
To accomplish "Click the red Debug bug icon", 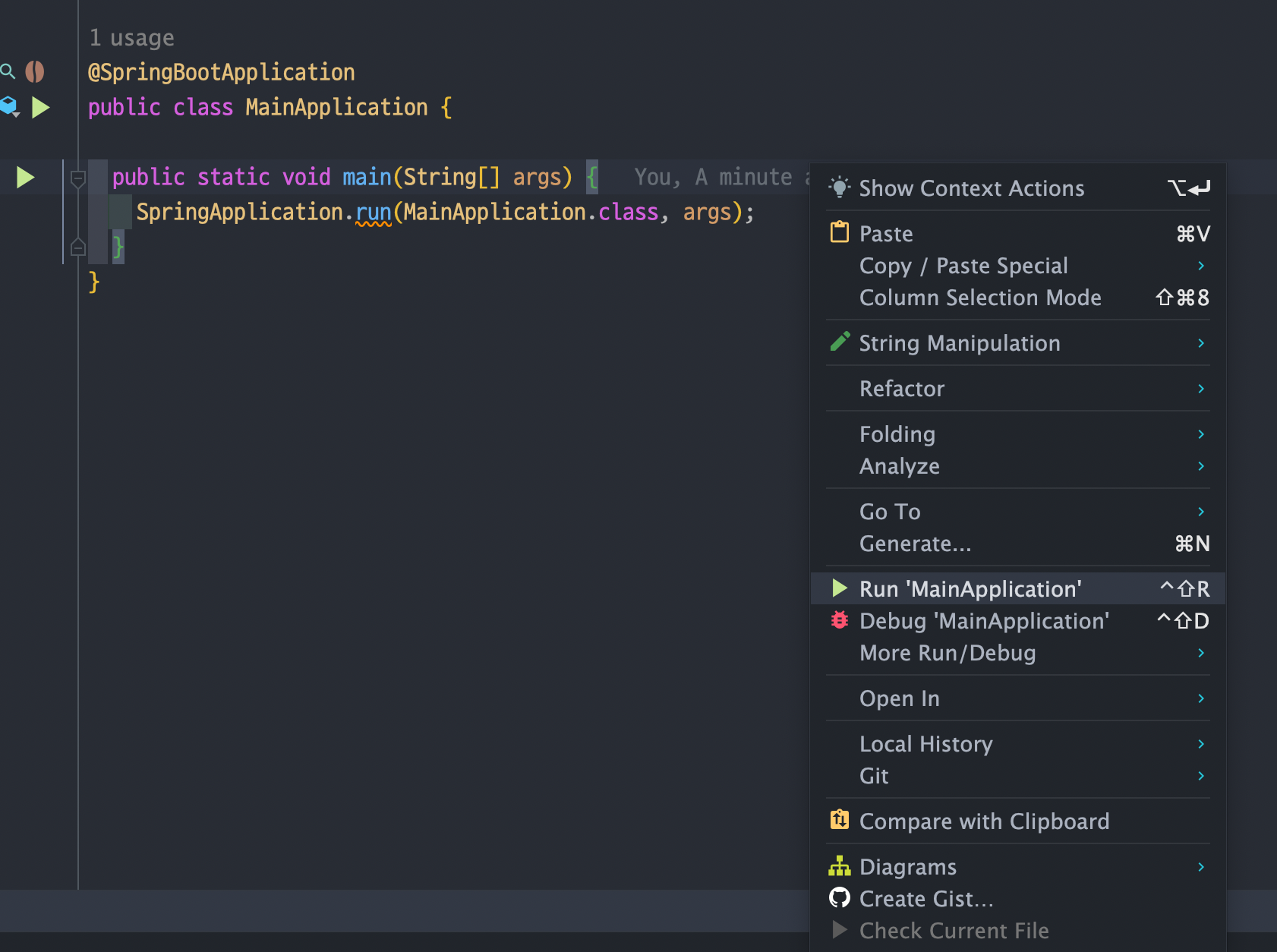I will [x=839, y=620].
